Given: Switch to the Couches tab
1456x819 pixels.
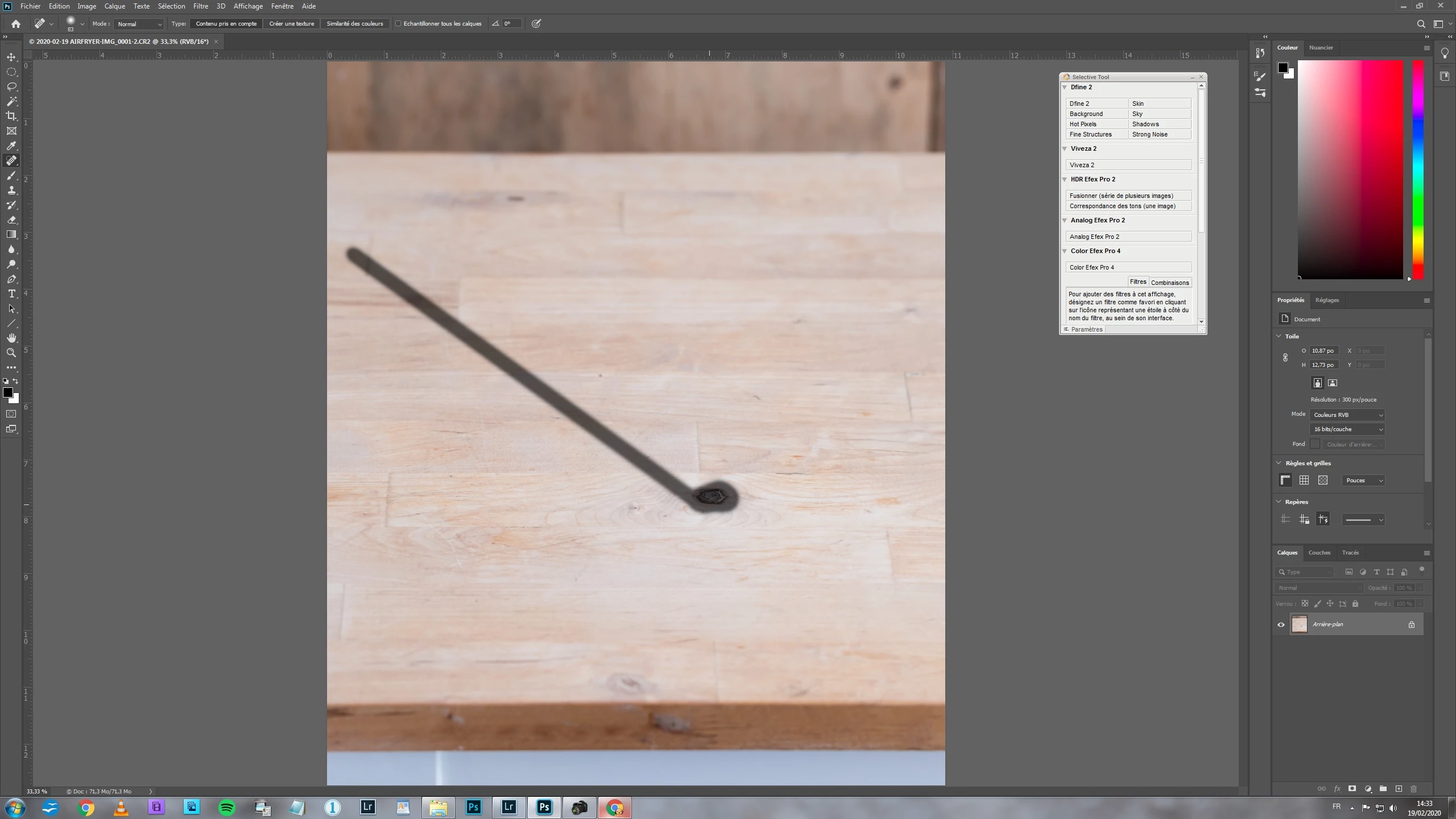Looking at the screenshot, I should 1319,553.
